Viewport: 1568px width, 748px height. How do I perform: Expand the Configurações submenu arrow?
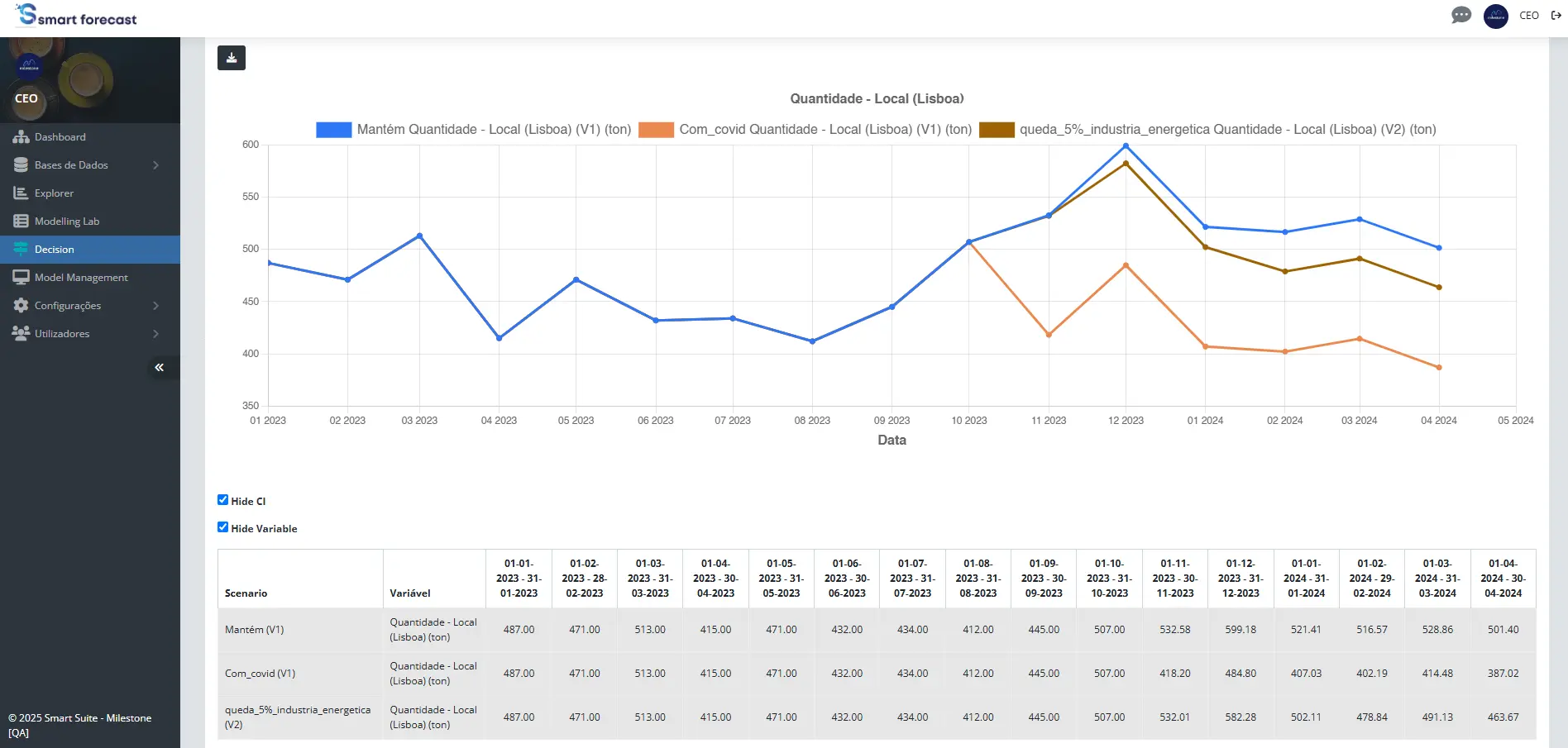[155, 306]
